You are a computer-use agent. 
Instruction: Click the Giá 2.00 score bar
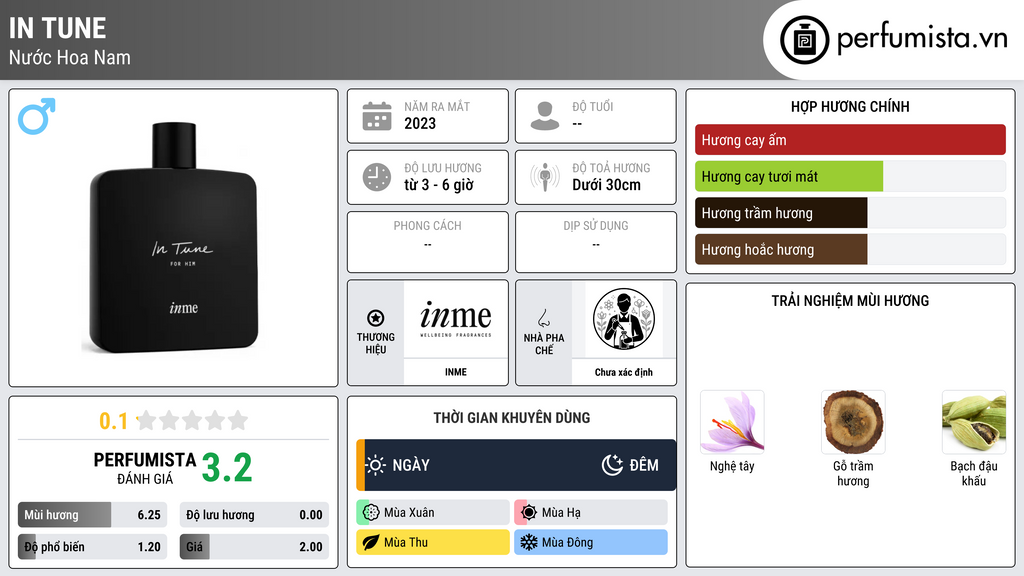254,547
